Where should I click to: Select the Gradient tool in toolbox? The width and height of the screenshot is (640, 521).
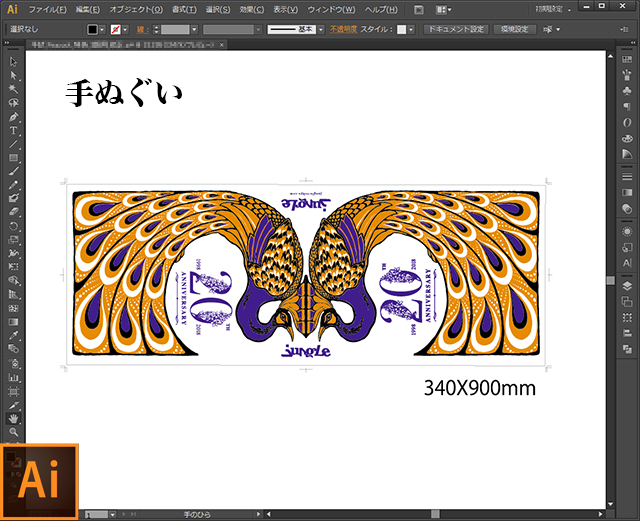pyautogui.click(x=13, y=322)
